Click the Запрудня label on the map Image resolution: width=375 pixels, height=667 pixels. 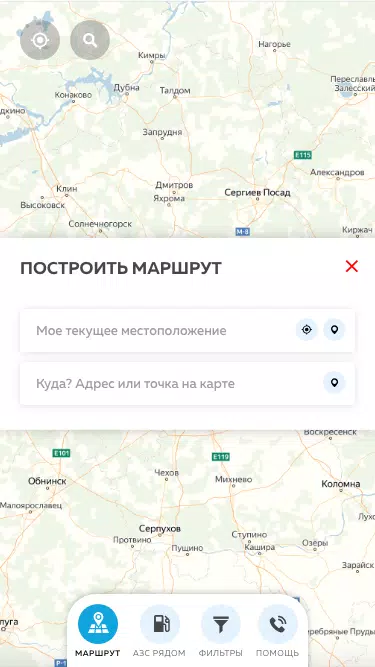pos(162,132)
